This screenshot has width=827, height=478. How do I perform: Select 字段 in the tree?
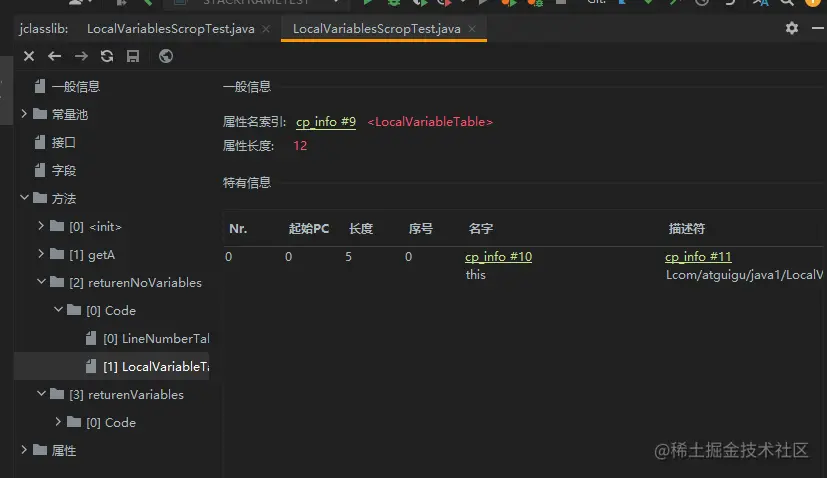64,170
